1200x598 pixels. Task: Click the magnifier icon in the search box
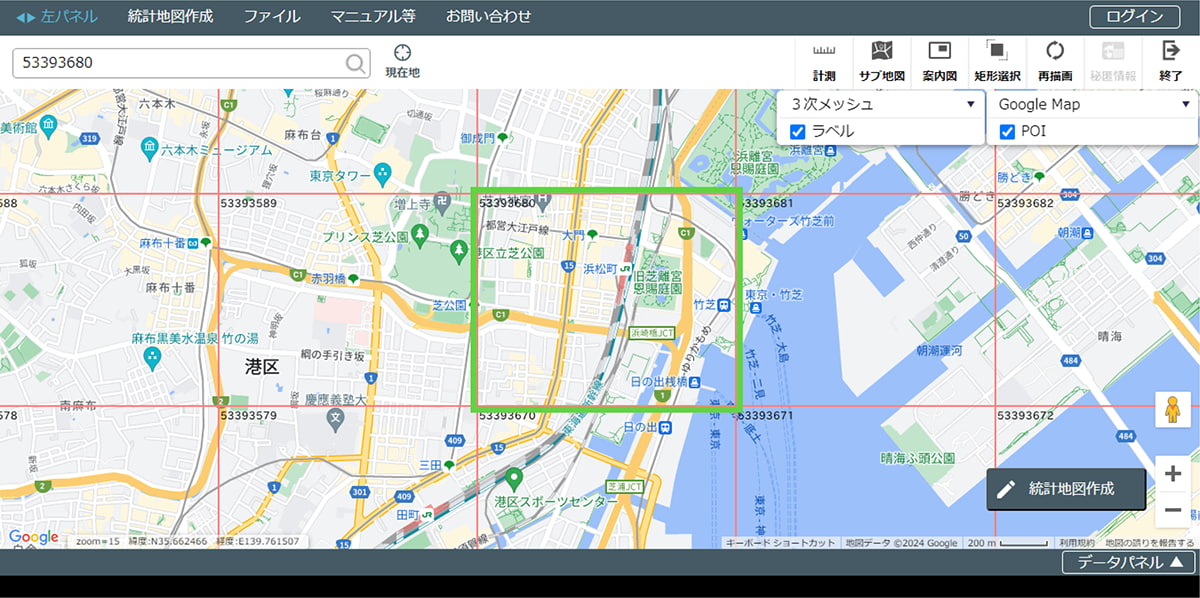[355, 64]
